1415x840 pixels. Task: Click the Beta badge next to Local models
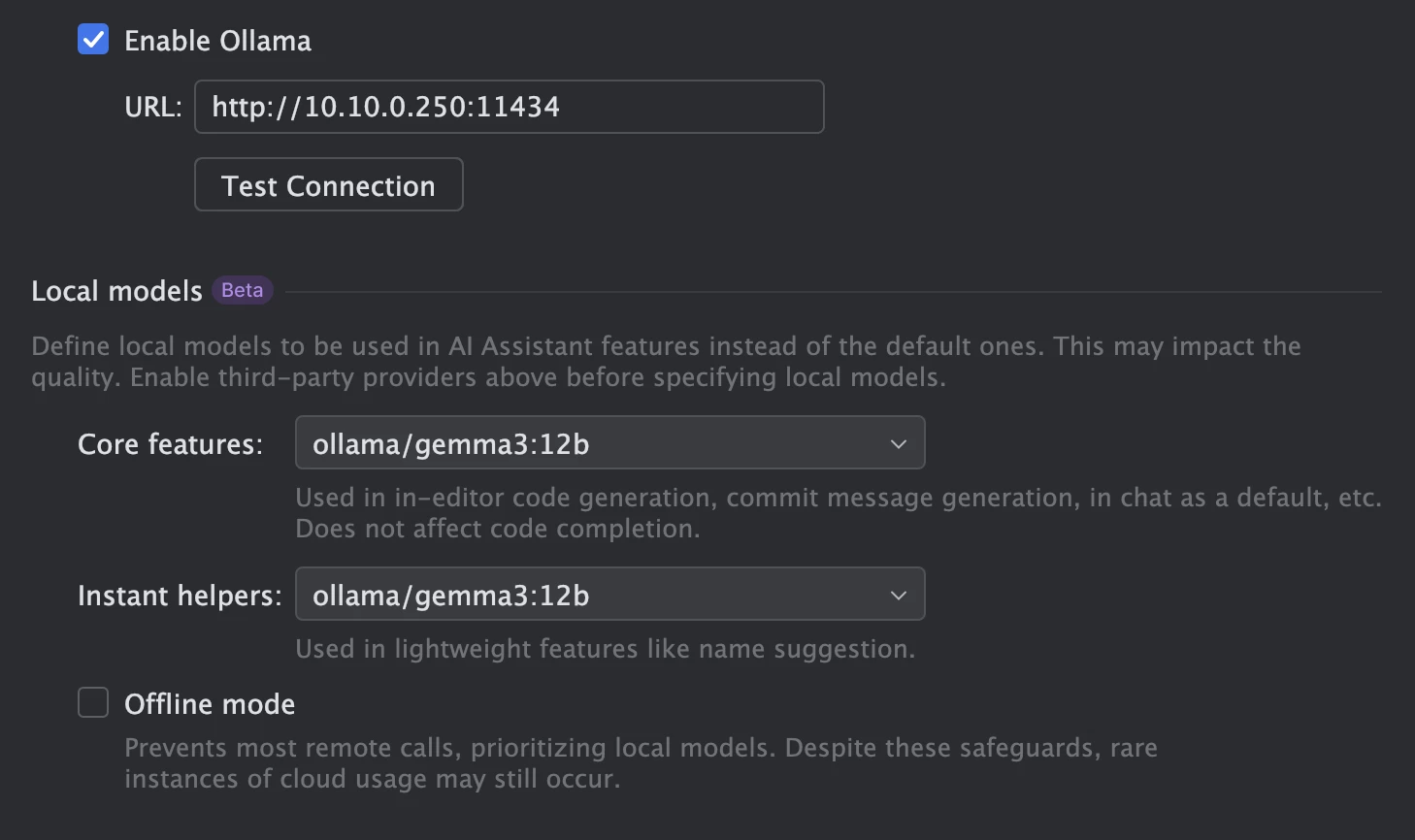click(x=243, y=290)
